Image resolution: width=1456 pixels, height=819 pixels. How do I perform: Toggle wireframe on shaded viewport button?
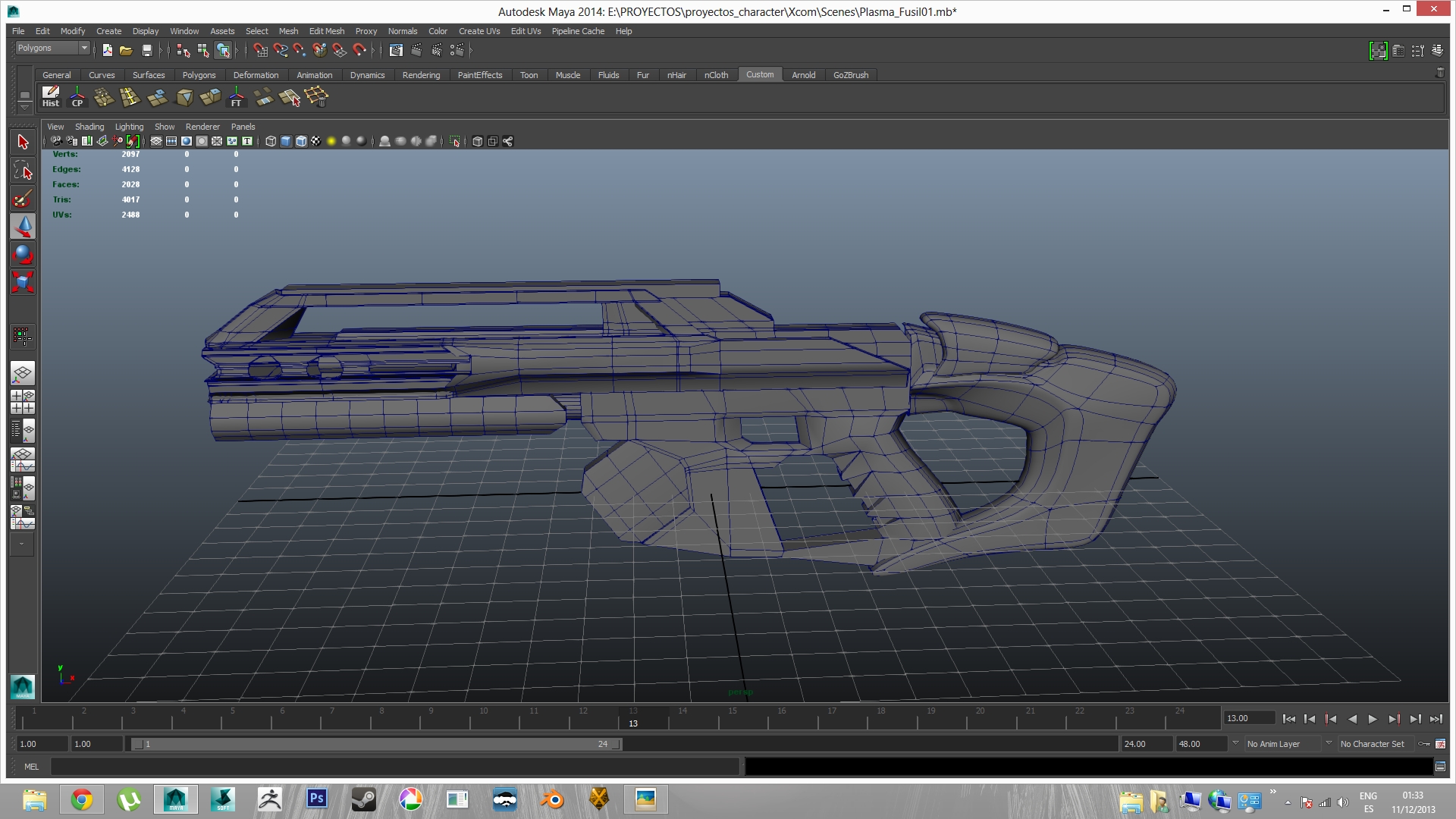click(x=301, y=141)
